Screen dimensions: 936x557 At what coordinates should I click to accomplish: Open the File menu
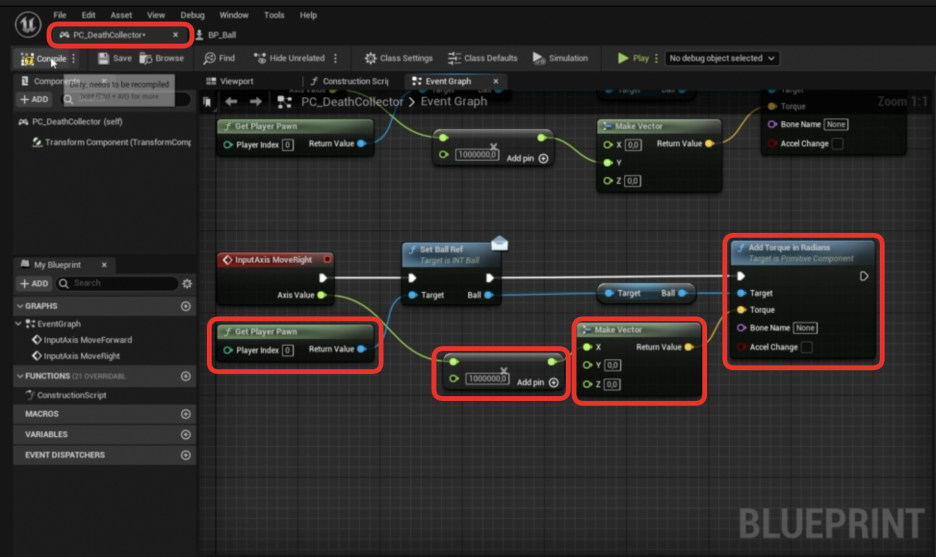(60, 15)
